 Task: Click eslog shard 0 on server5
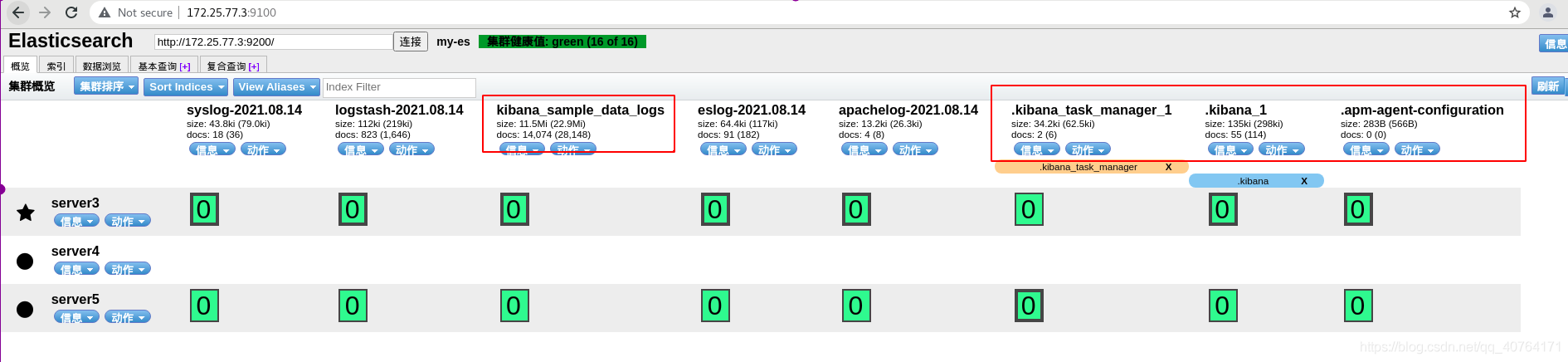pos(715,306)
